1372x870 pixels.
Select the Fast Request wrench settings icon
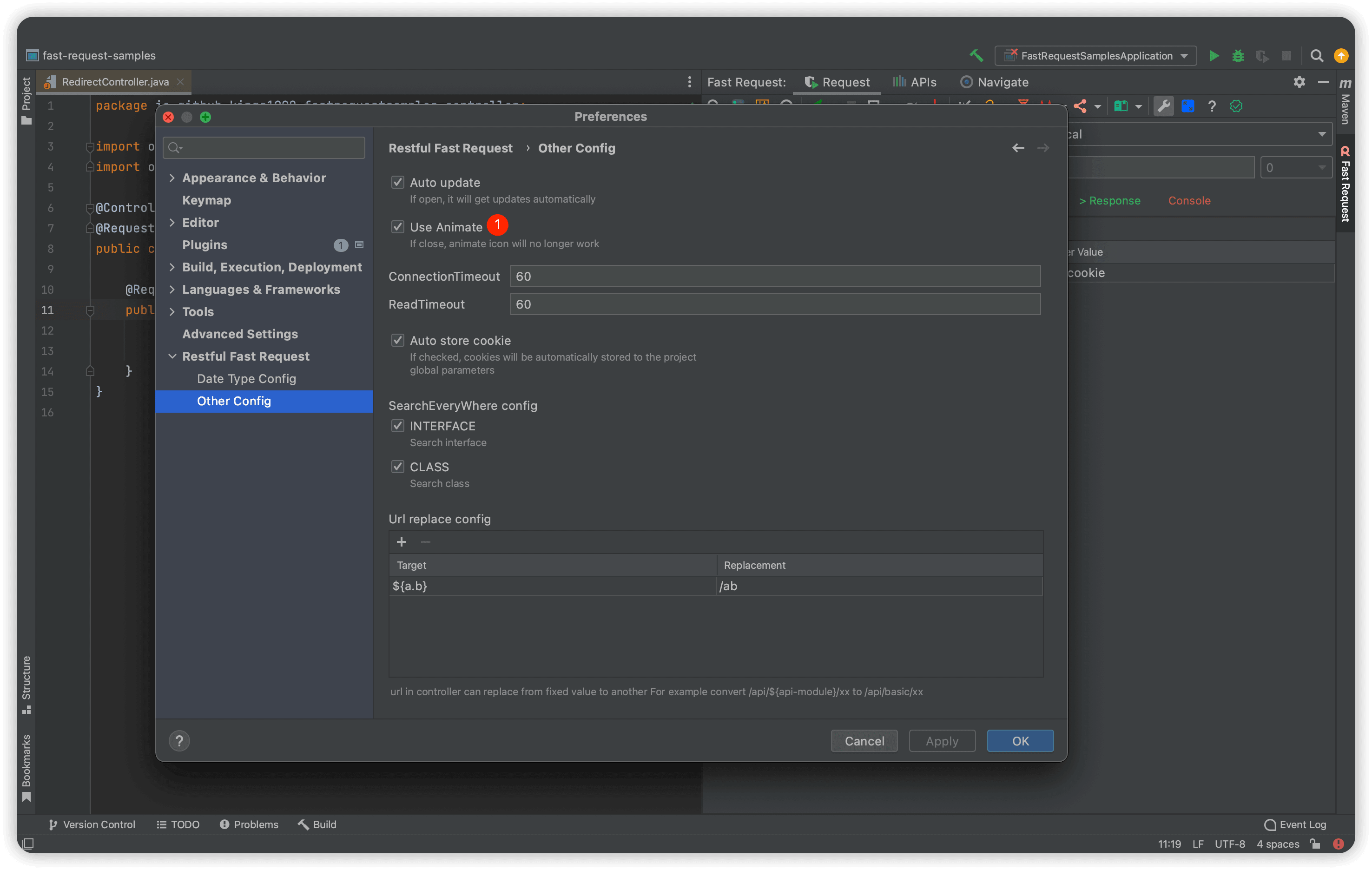(1163, 106)
